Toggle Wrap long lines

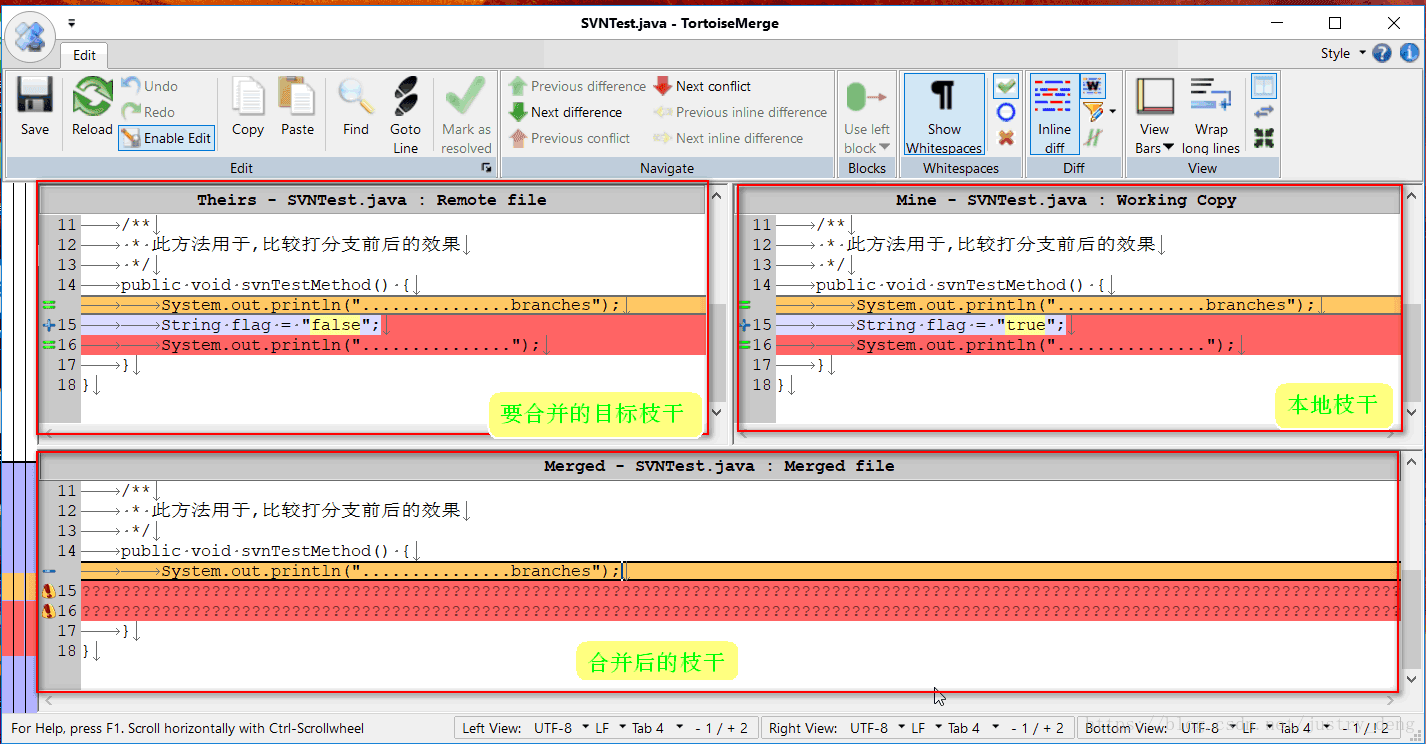[x=1211, y=115]
